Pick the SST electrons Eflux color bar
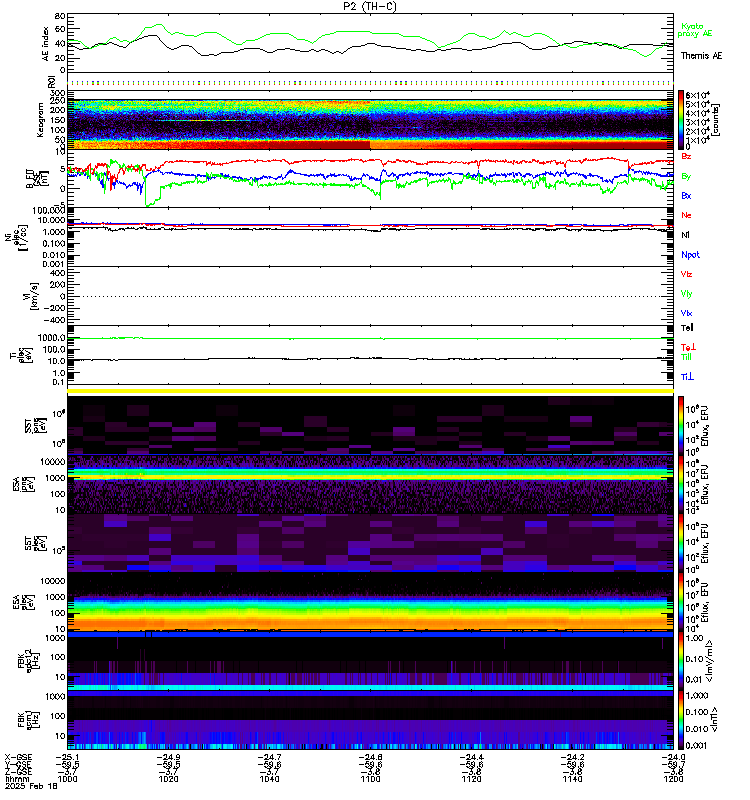 click(681, 543)
